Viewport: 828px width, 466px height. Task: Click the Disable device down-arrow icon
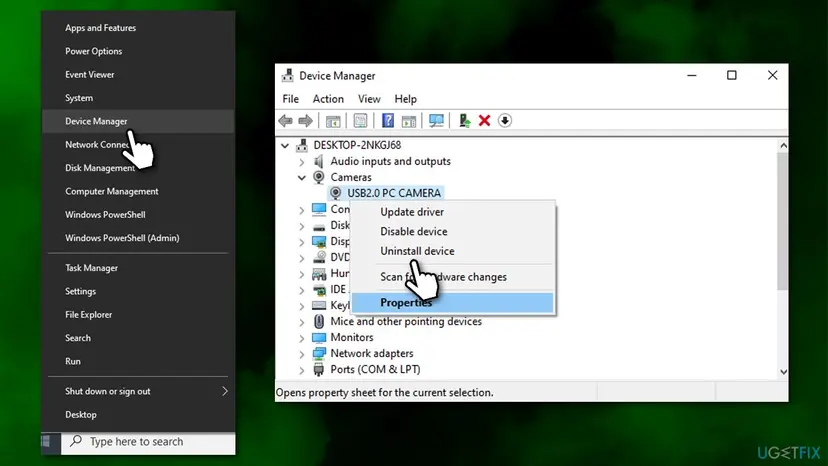(x=505, y=120)
